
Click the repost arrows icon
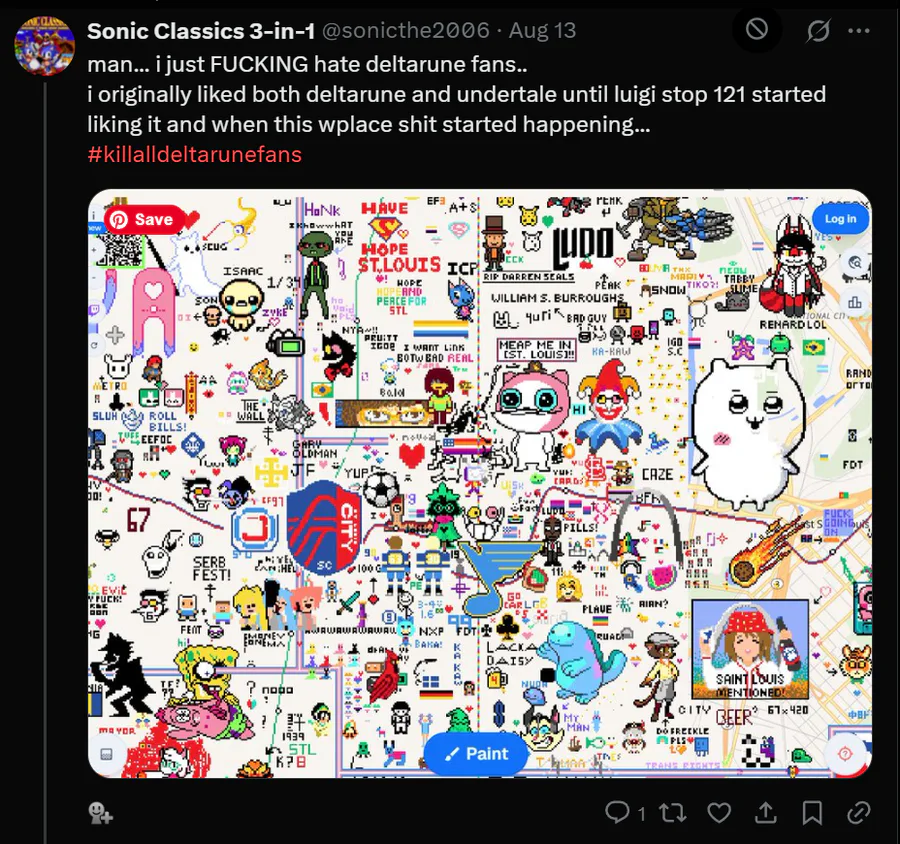click(x=673, y=812)
